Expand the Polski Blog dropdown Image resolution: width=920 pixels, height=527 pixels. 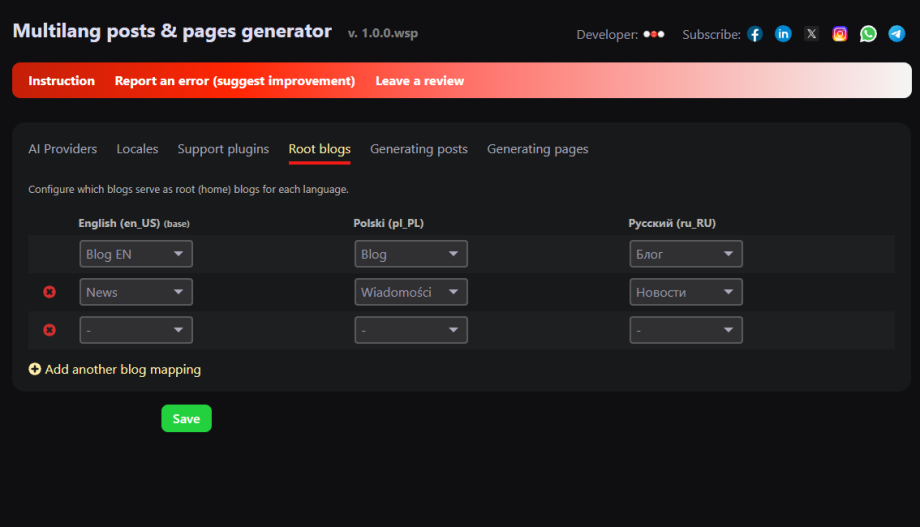pos(411,254)
